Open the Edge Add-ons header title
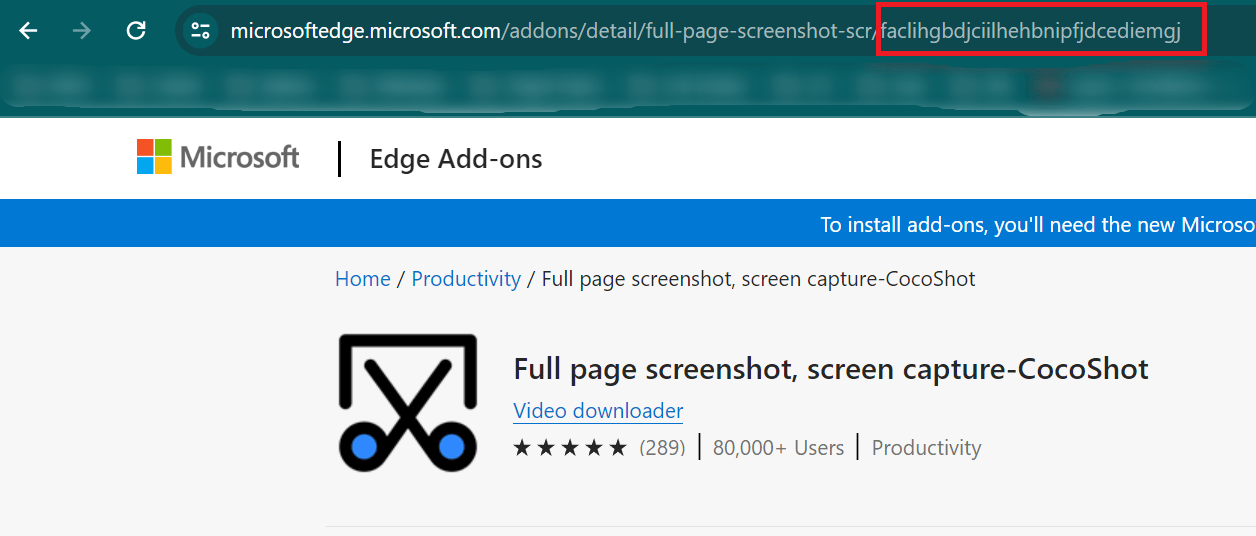 [x=456, y=159]
